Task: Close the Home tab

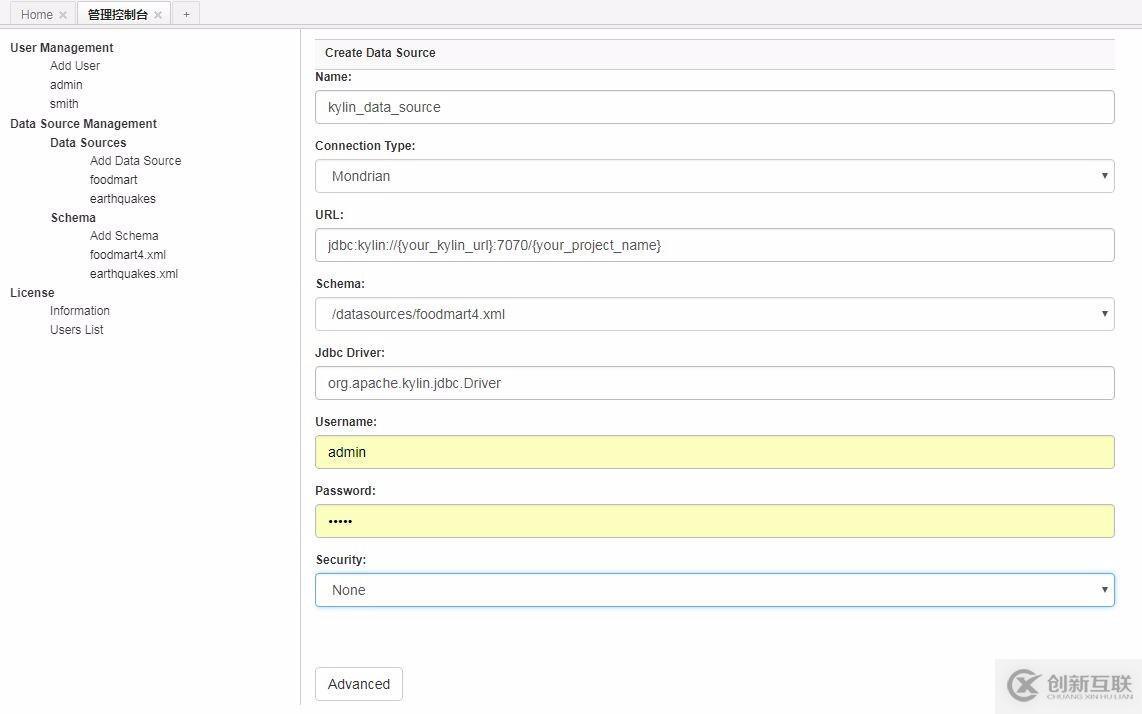Action: click(63, 15)
